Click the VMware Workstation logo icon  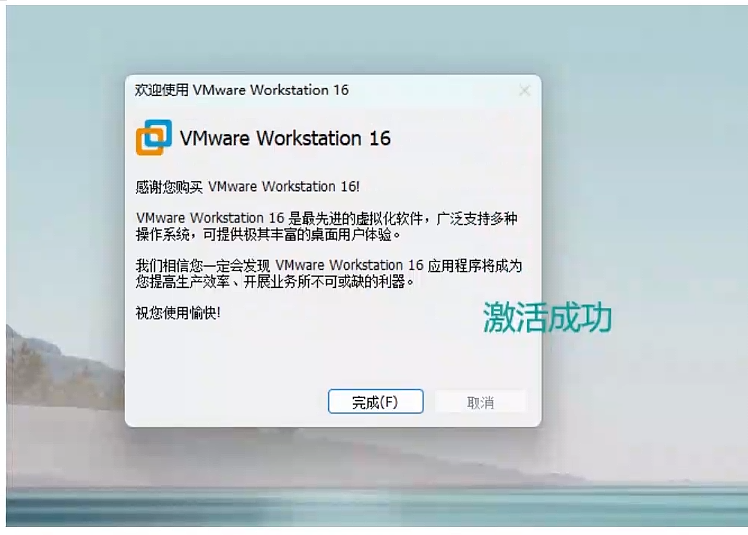[154, 137]
